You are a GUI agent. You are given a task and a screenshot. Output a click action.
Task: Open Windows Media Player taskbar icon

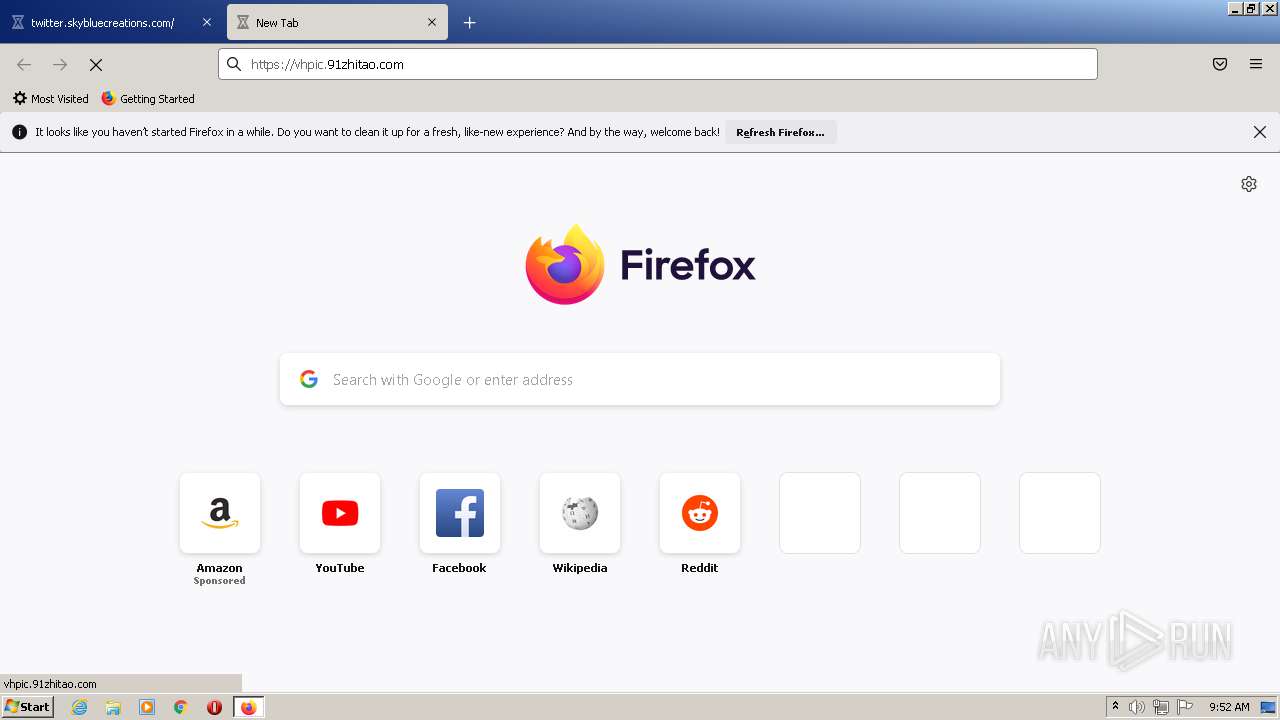147,707
